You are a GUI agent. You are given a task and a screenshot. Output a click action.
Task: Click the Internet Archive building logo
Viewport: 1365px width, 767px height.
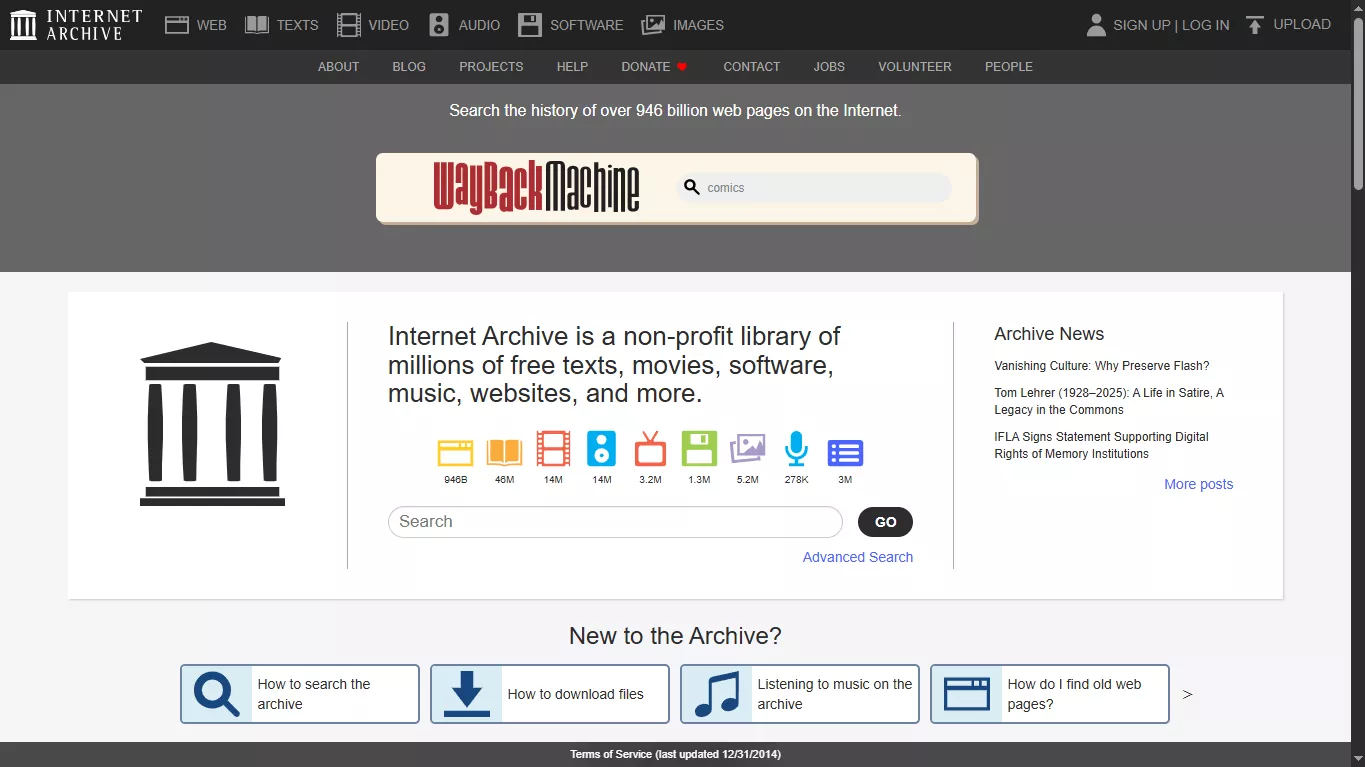[212, 424]
